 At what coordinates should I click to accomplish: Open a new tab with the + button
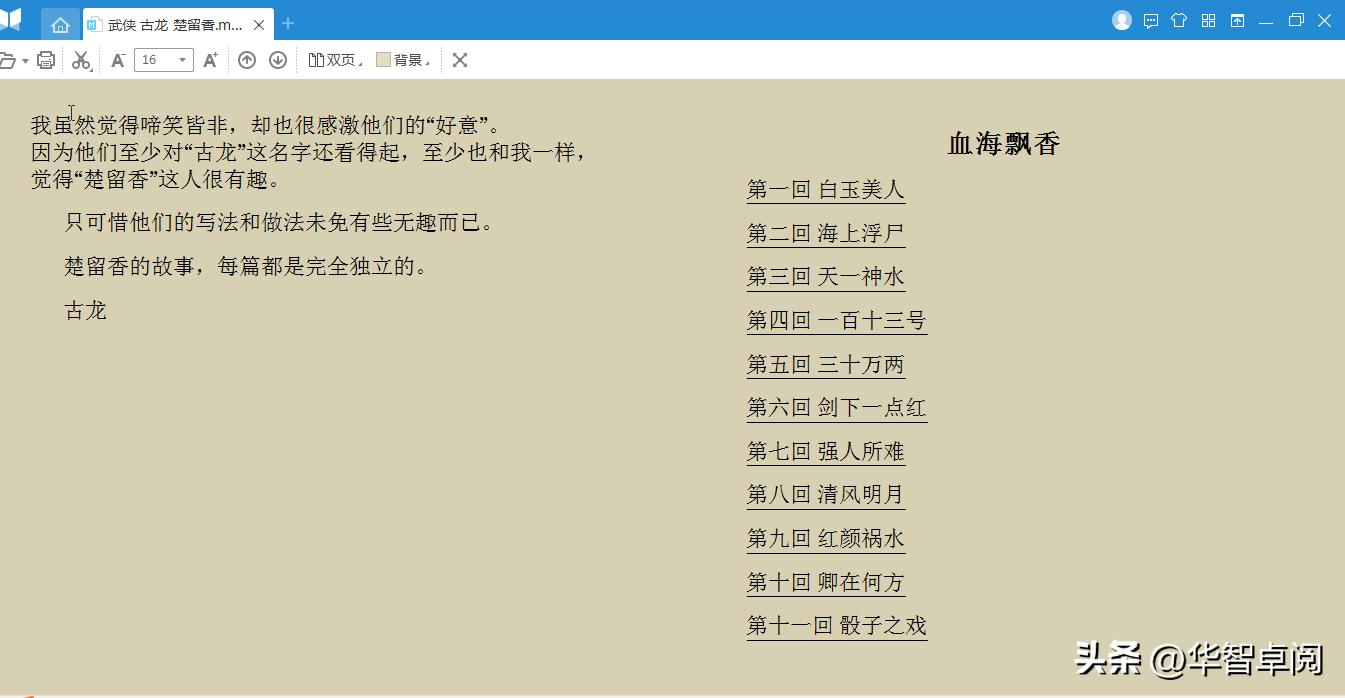pos(287,22)
